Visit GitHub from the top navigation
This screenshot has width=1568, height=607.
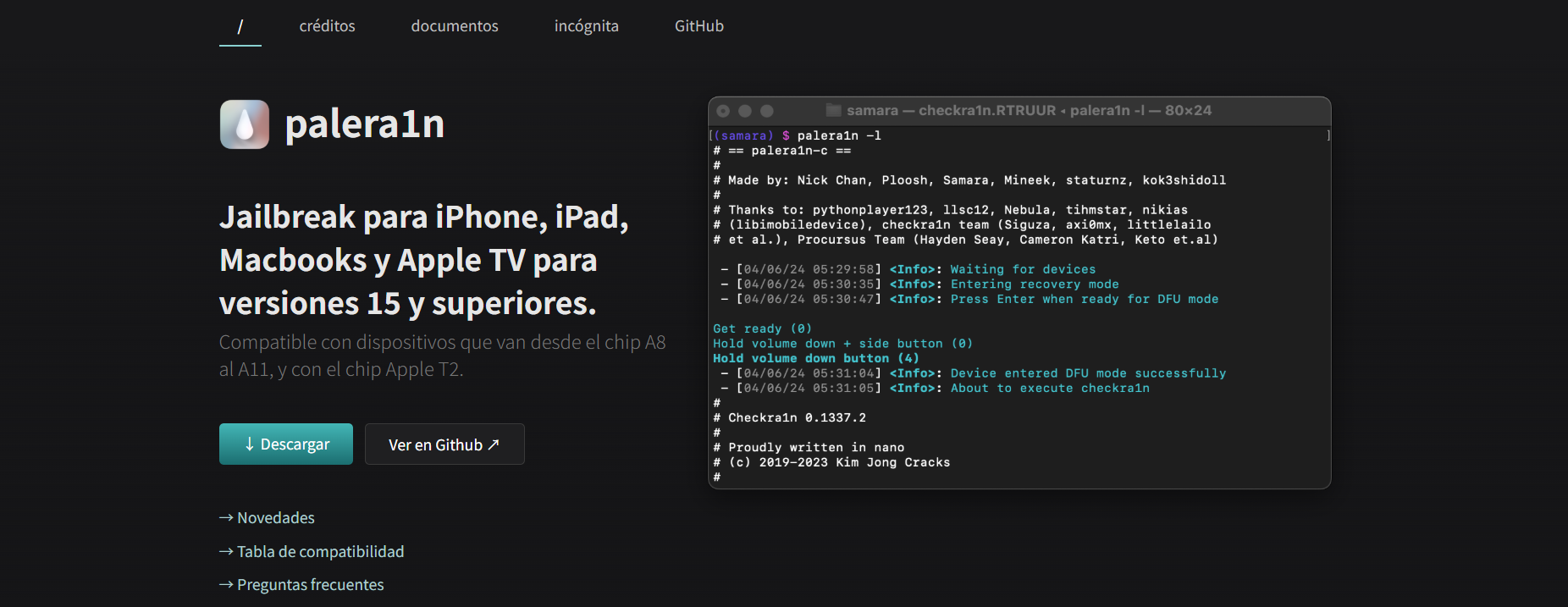699,26
